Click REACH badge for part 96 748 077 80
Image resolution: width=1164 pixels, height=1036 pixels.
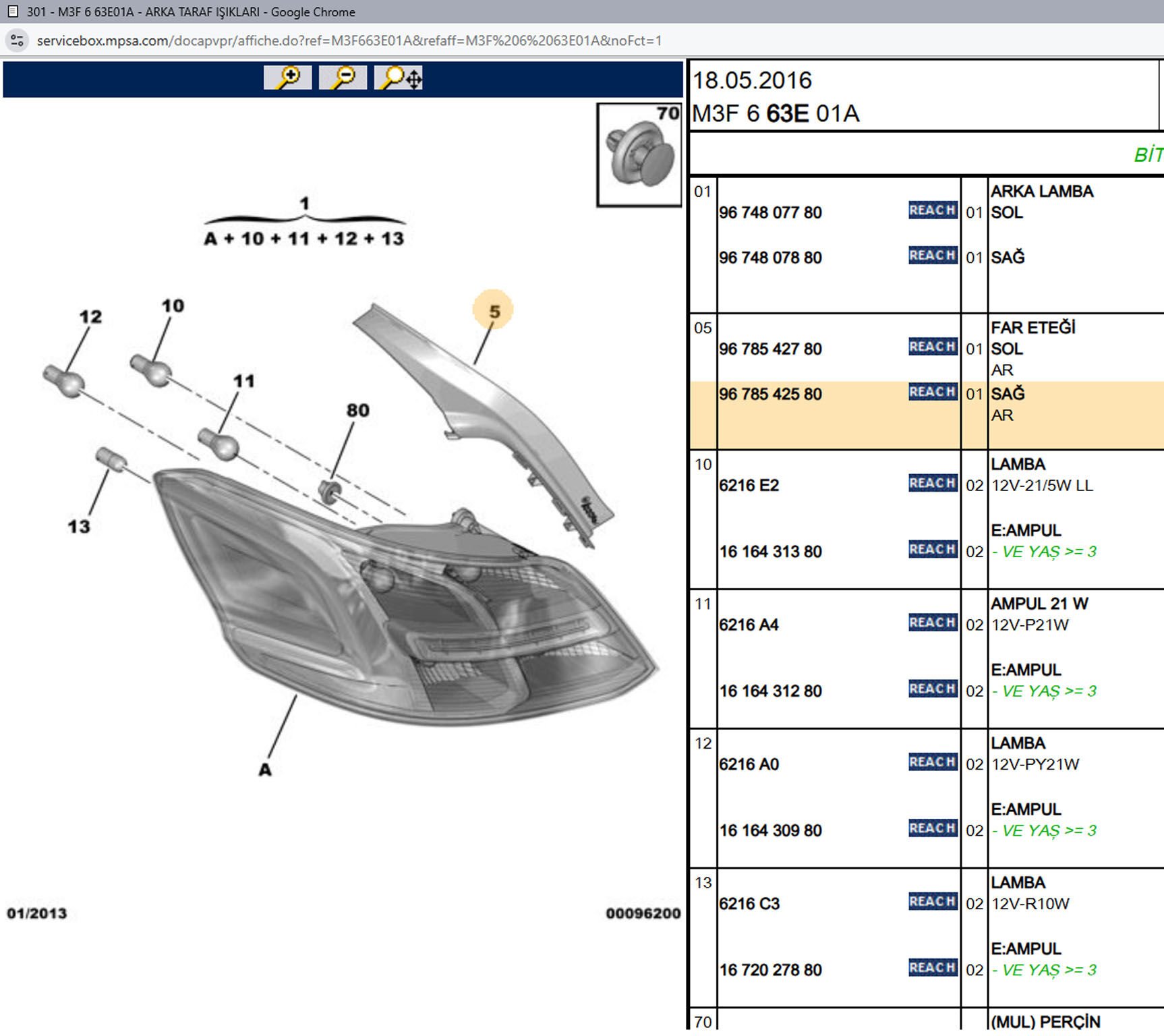pos(932,210)
